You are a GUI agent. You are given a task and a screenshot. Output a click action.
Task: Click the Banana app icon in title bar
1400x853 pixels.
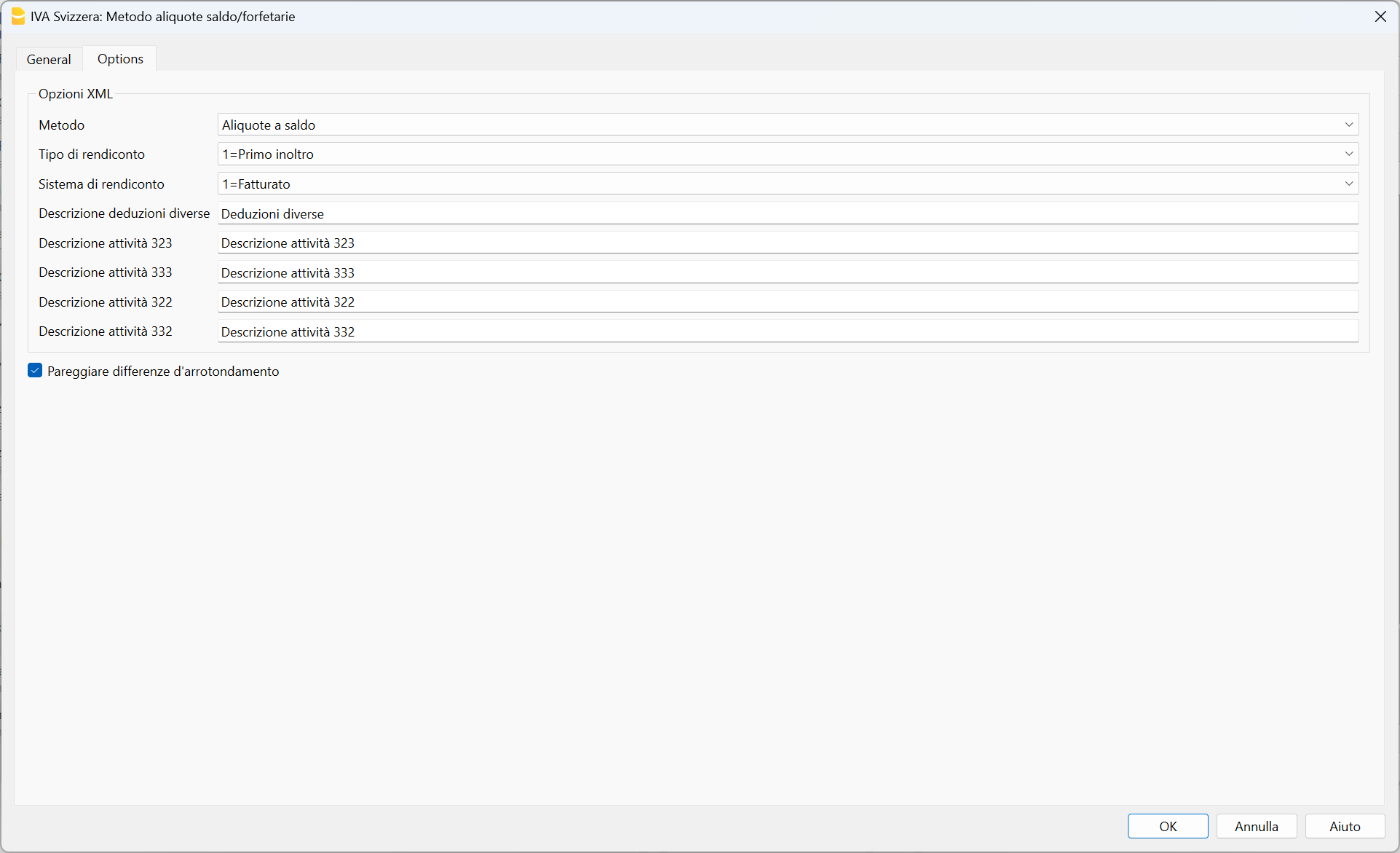pos(17,16)
